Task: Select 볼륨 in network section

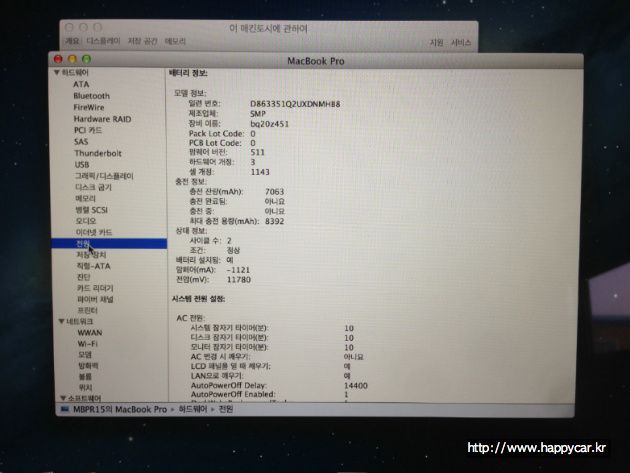Action: pyautogui.click(x=85, y=377)
